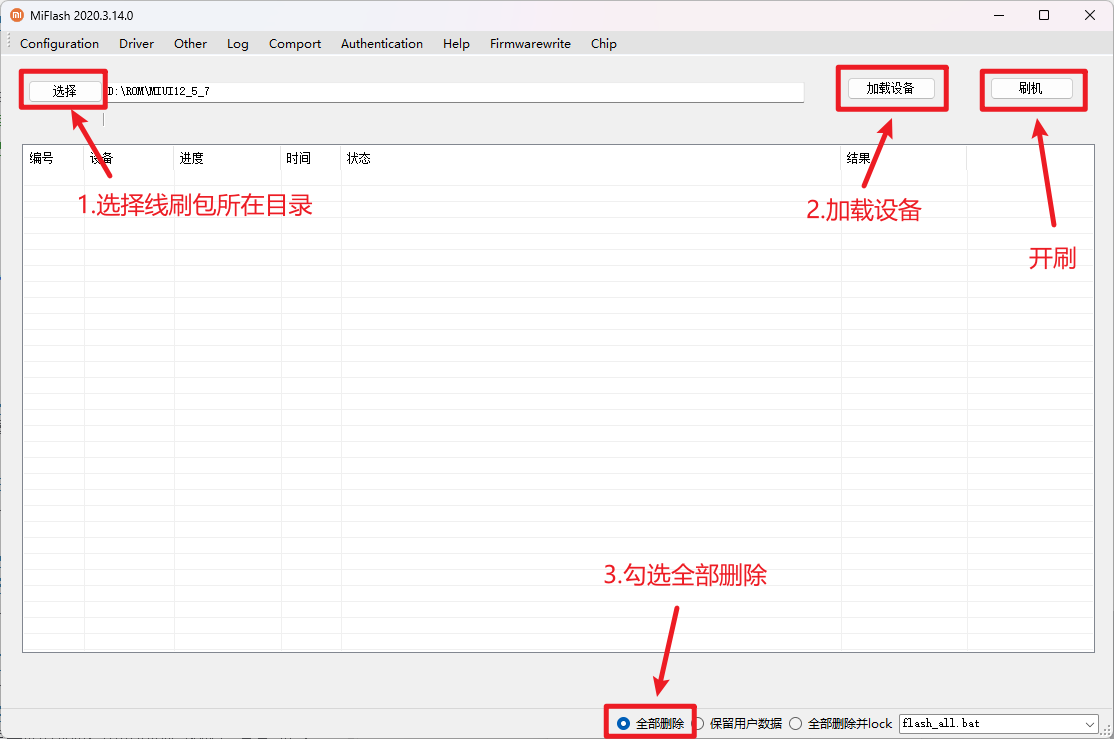Open the Log menu

(x=237, y=44)
